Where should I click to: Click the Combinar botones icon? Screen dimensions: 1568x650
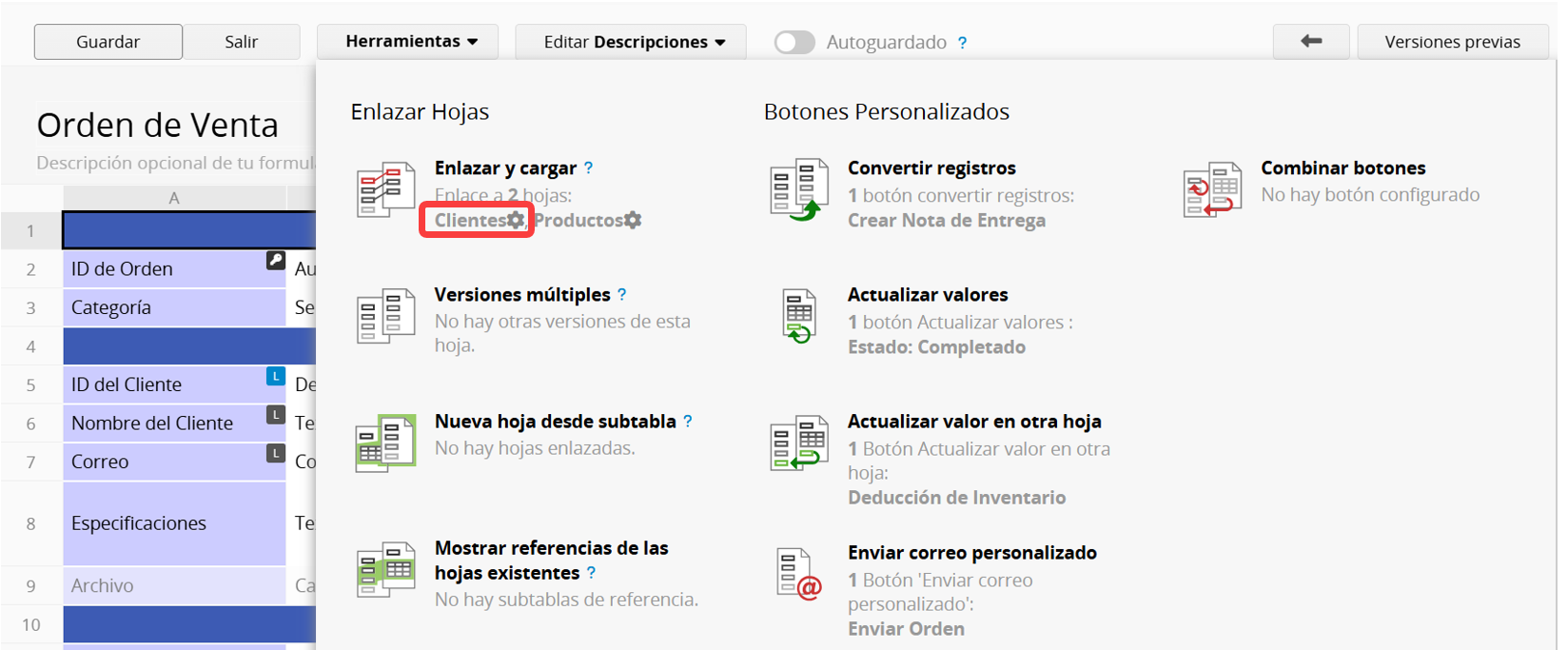click(1212, 189)
